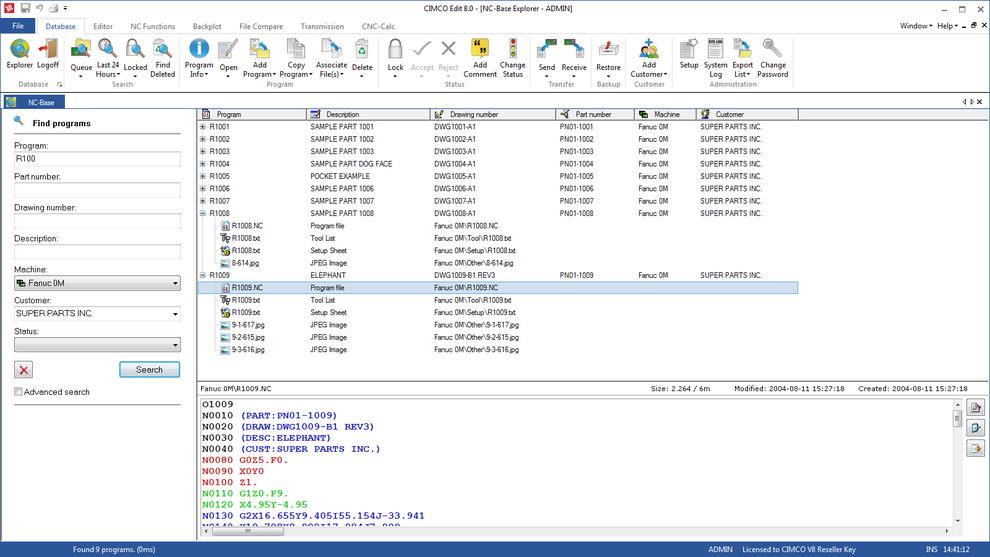Sort by the Description column header
The width and height of the screenshot is (990, 557).
368,114
